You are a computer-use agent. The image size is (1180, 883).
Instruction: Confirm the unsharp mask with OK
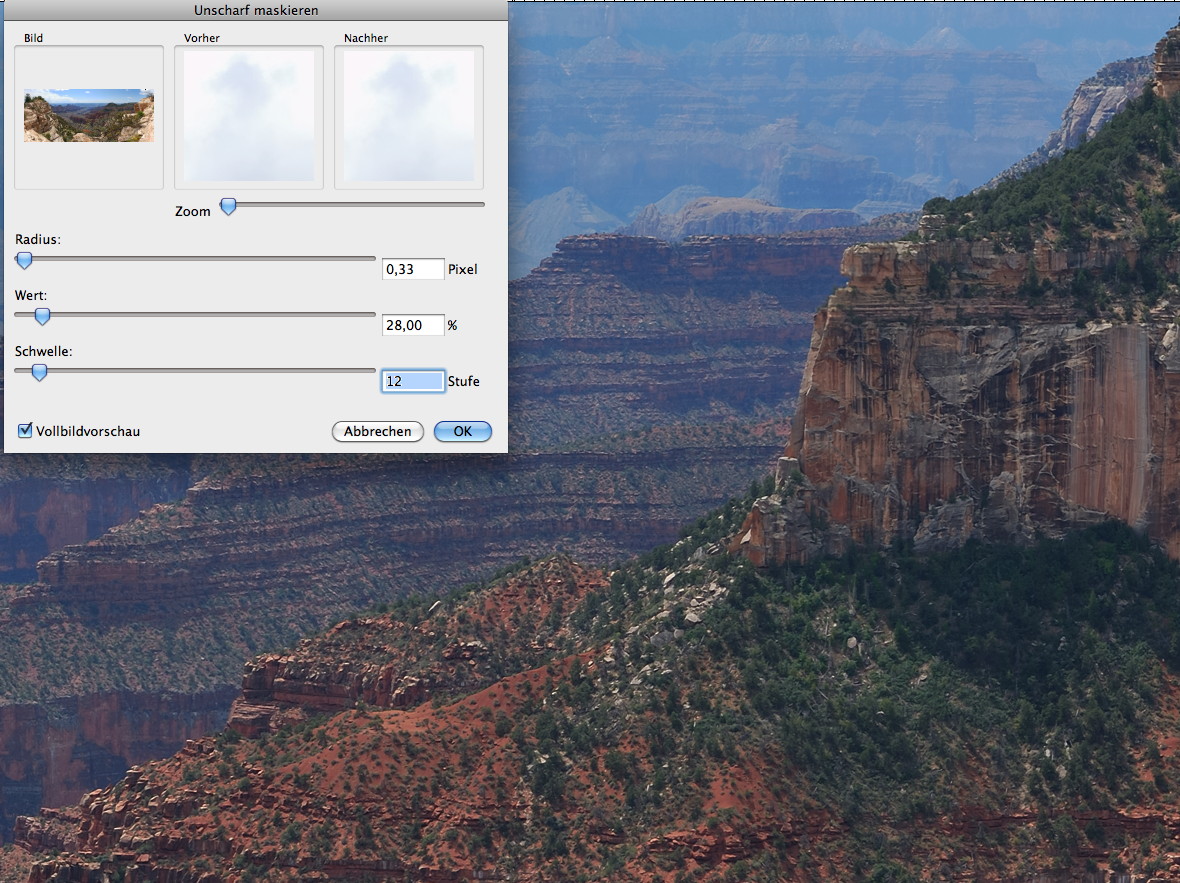click(462, 431)
